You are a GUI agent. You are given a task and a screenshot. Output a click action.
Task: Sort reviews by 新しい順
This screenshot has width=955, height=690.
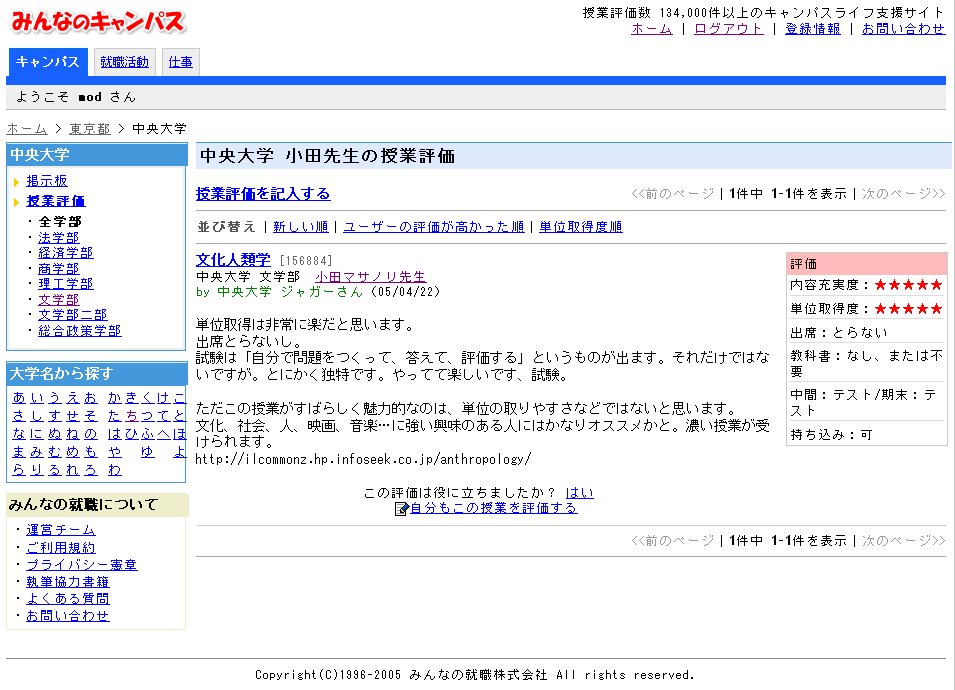(x=301, y=227)
